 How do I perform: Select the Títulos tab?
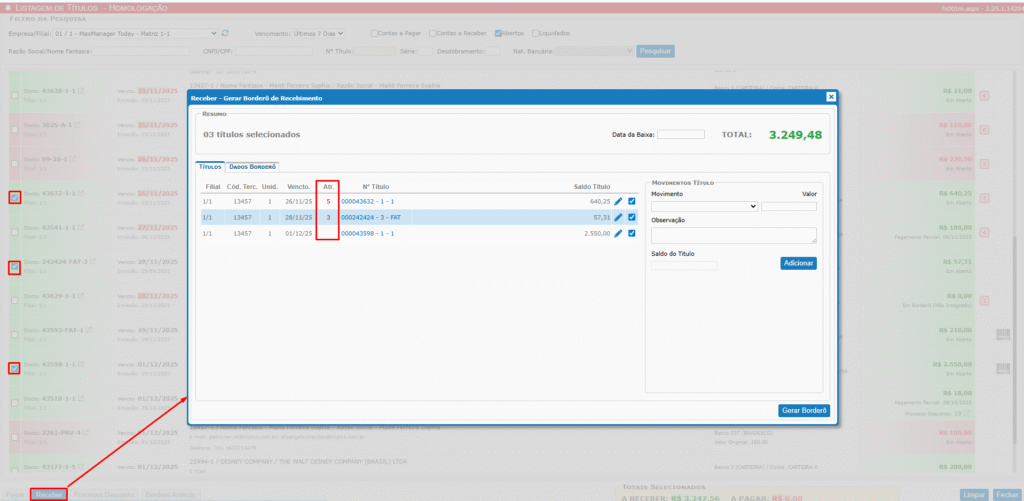(x=210, y=167)
